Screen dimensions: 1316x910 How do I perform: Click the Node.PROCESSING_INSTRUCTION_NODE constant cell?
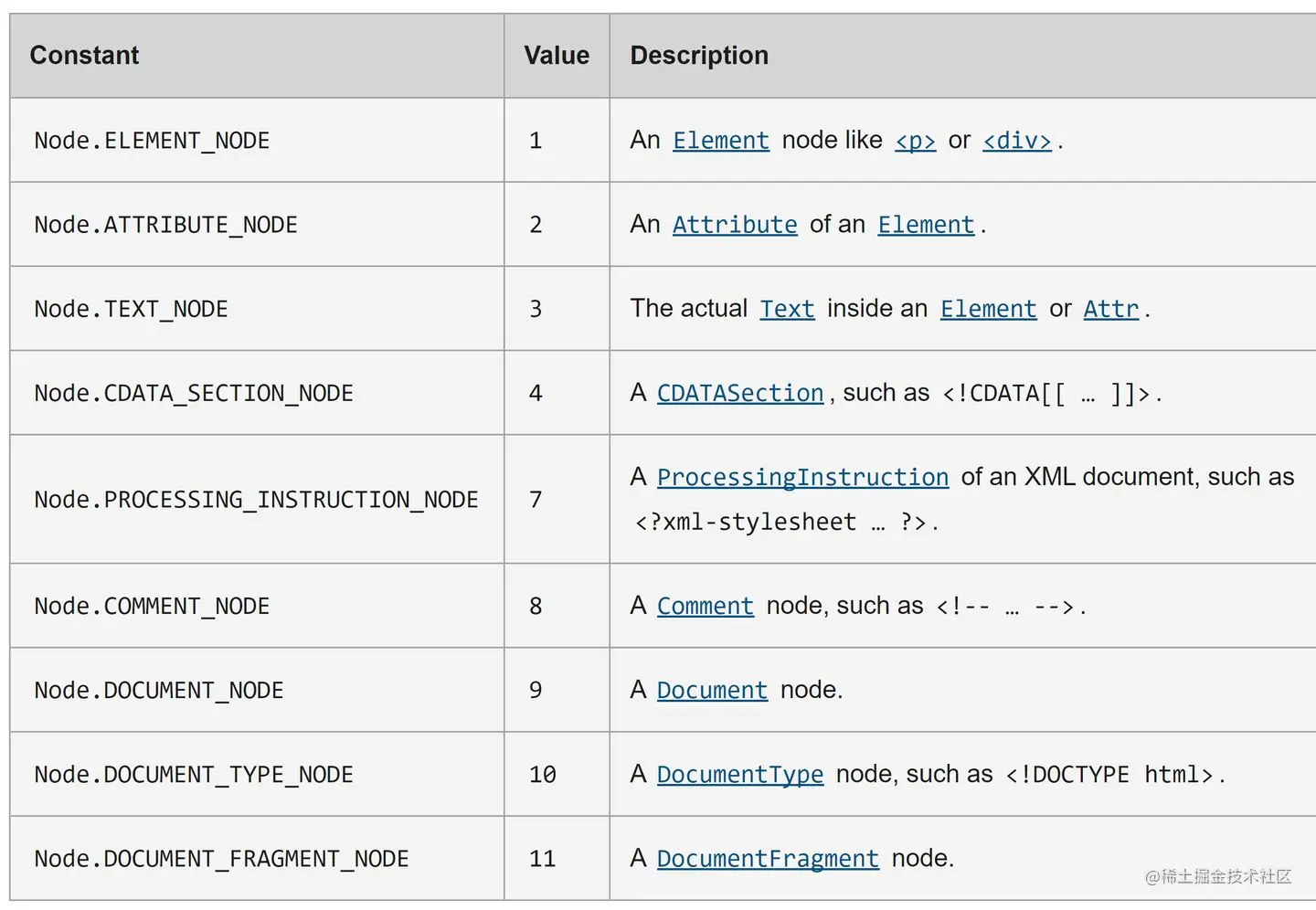click(x=256, y=500)
